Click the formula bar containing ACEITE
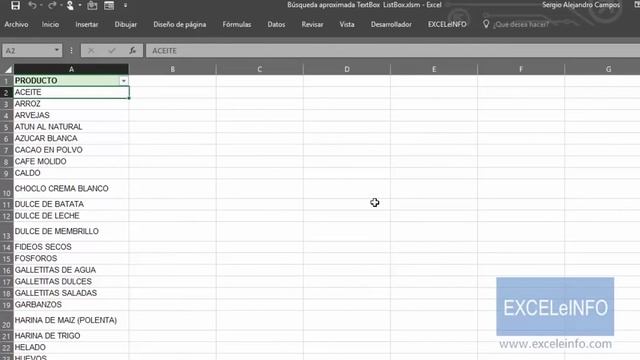Image resolution: width=640 pixels, height=360 pixels. pos(393,51)
